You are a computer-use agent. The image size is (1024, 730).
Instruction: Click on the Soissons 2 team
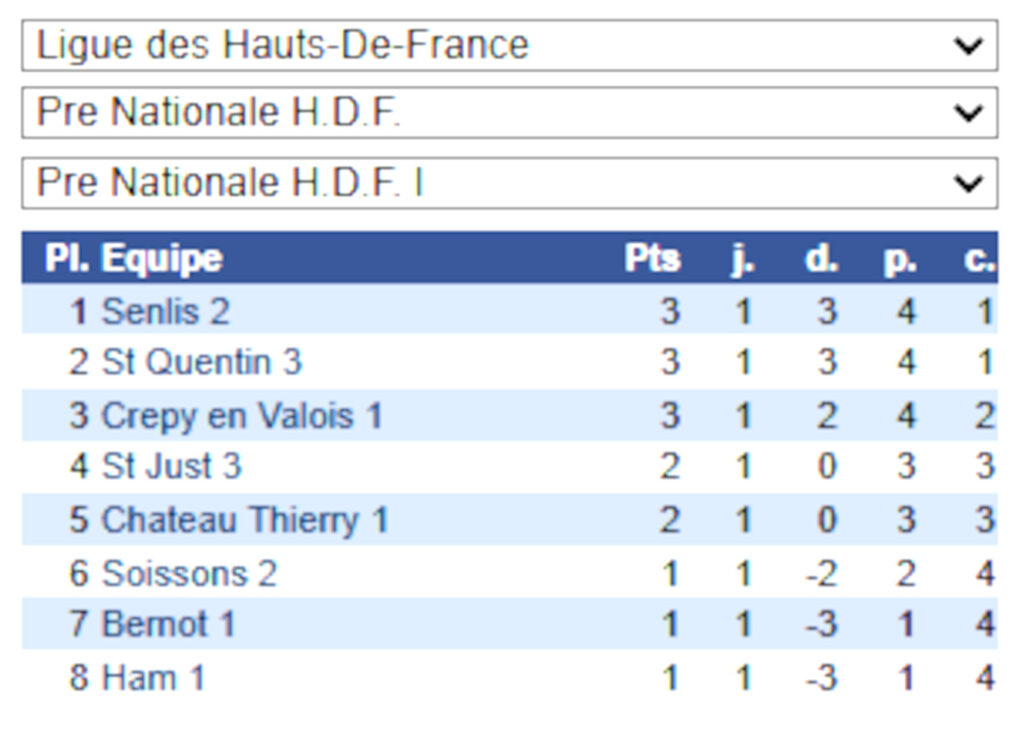(189, 574)
